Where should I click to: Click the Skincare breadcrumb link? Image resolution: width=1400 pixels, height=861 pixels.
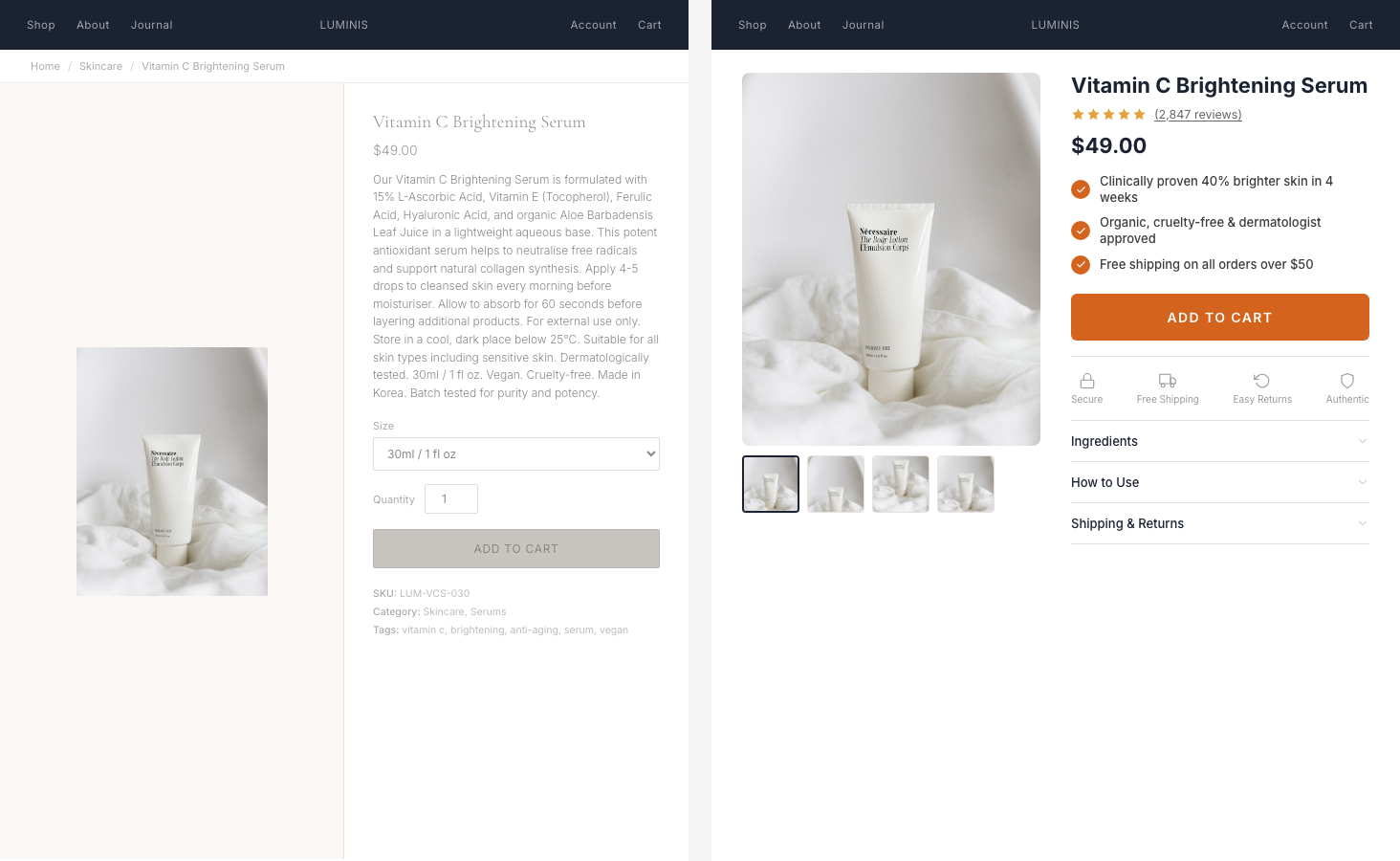100,66
